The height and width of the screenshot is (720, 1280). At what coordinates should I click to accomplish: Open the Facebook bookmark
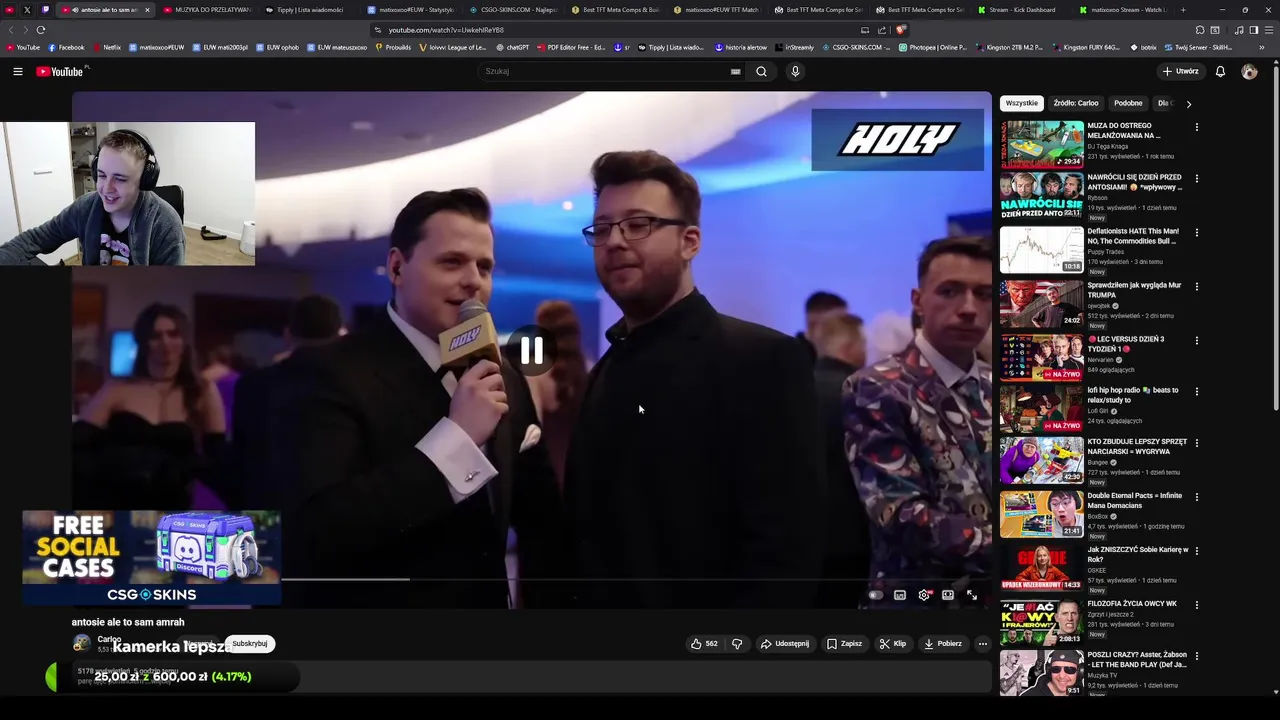coord(67,47)
